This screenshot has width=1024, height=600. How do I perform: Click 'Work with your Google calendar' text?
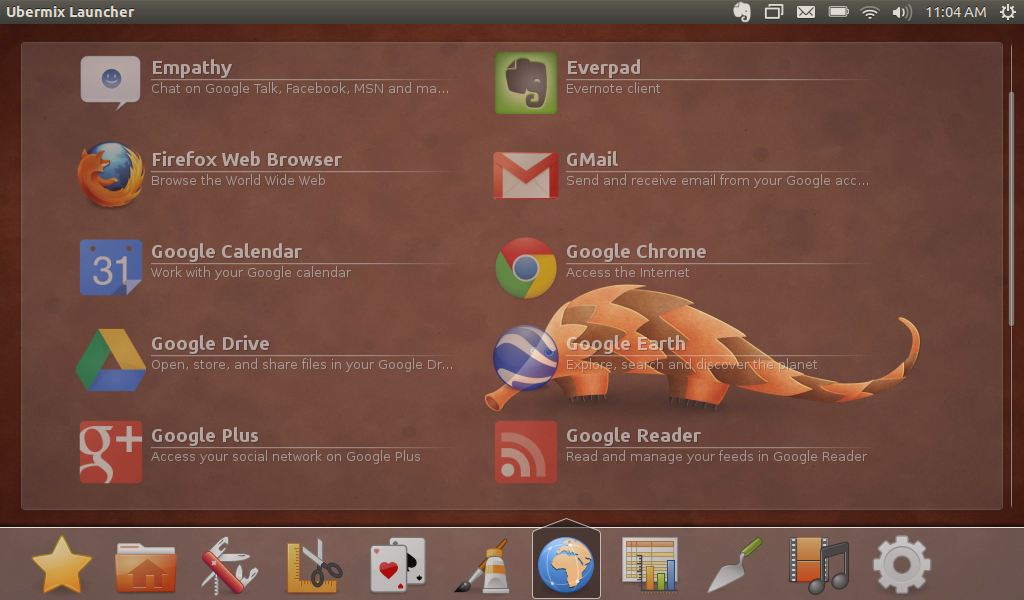[x=251, y=273]
